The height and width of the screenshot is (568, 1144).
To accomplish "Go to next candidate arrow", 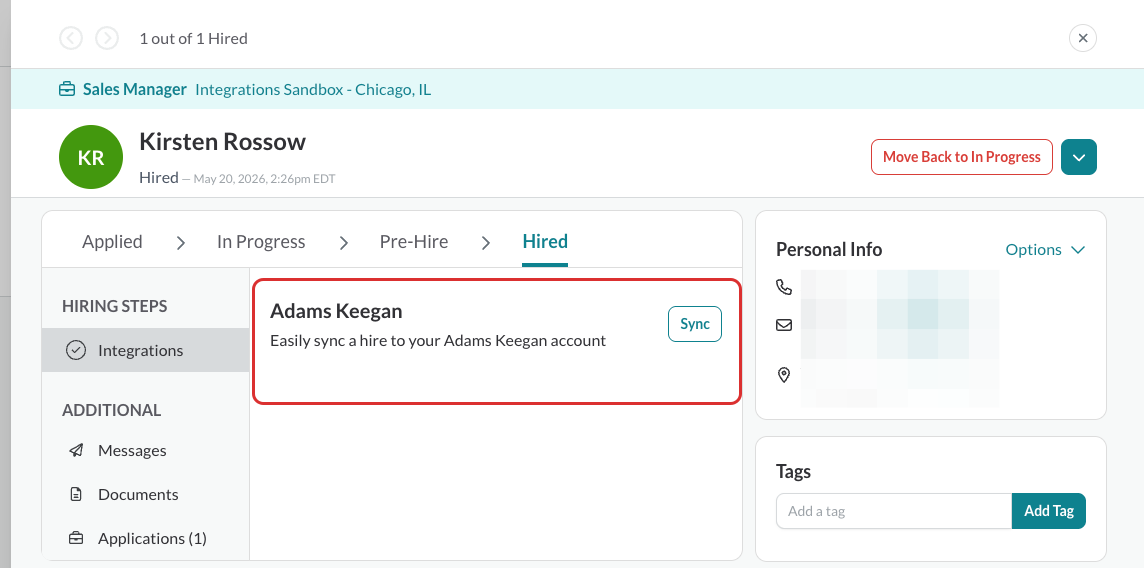I will tap(107, 38).
